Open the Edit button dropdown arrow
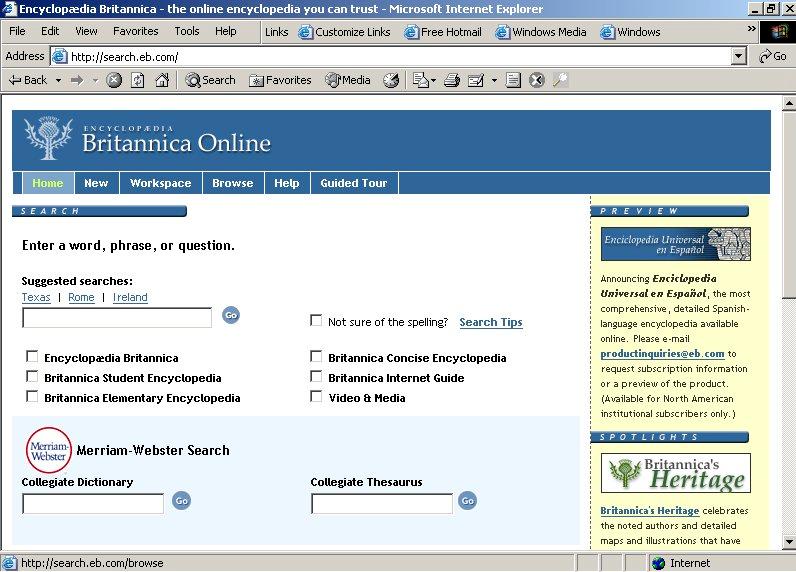The height and width of the screenshot is (572, 796). click(x=494, y=80)
